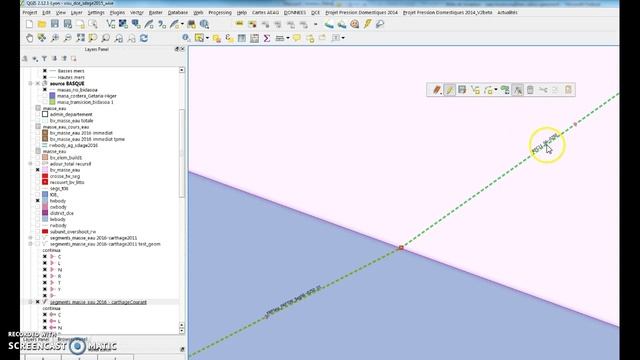
Task: Click the palette icon in top toolbar
Action: pos(354,24)
